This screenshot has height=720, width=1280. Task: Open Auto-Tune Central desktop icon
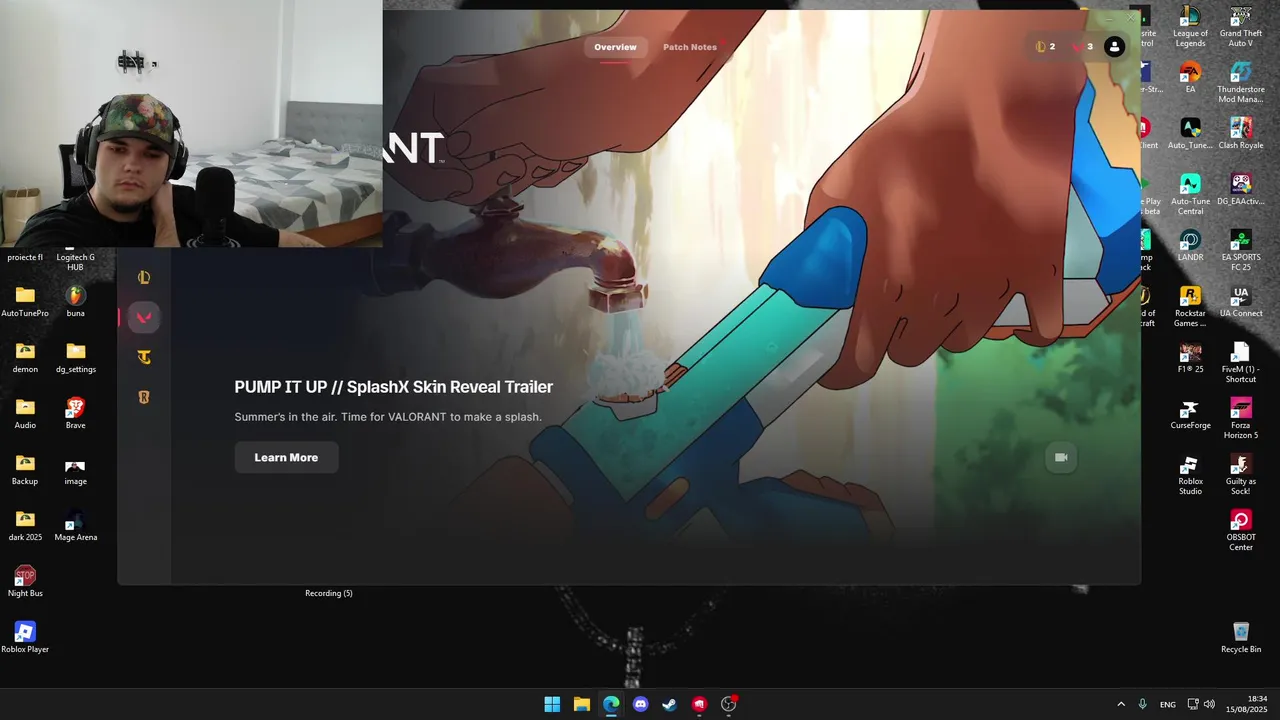(x=1190, y=195)
